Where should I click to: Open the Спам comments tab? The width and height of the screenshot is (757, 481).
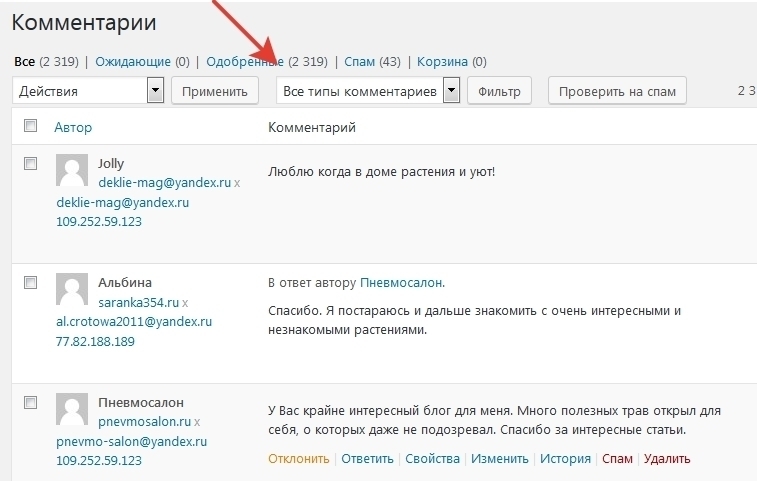[x=359, y=61]
